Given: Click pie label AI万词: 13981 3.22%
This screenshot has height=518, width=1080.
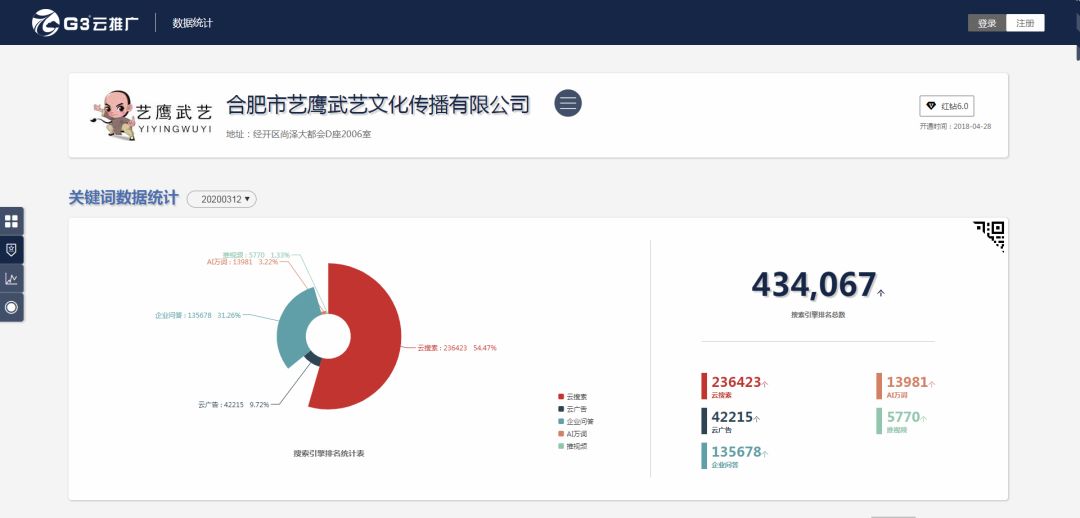Looking at the screenshot, I should (x=242, y=262).
